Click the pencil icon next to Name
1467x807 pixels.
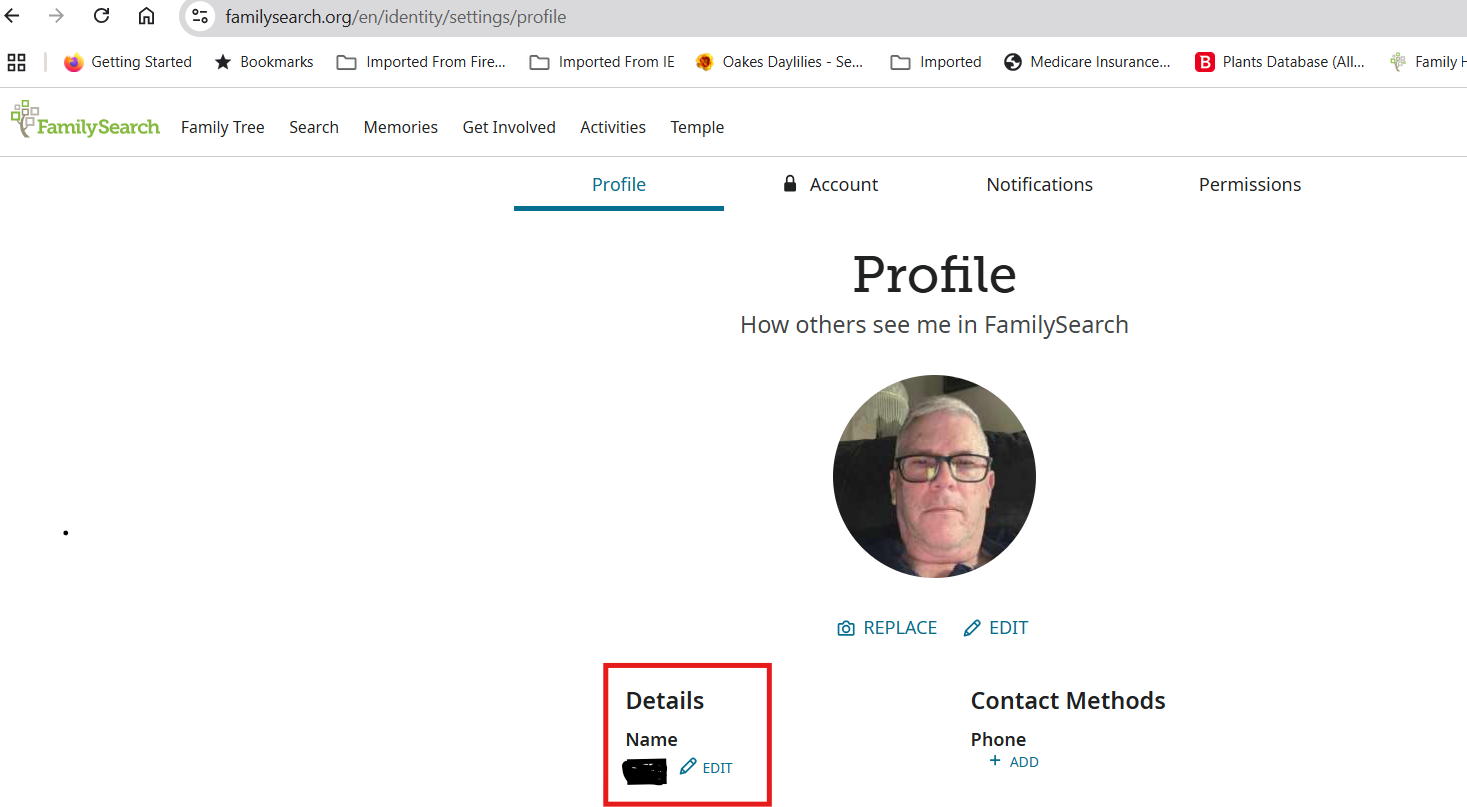pyautogui.click(x=688, y=766)
